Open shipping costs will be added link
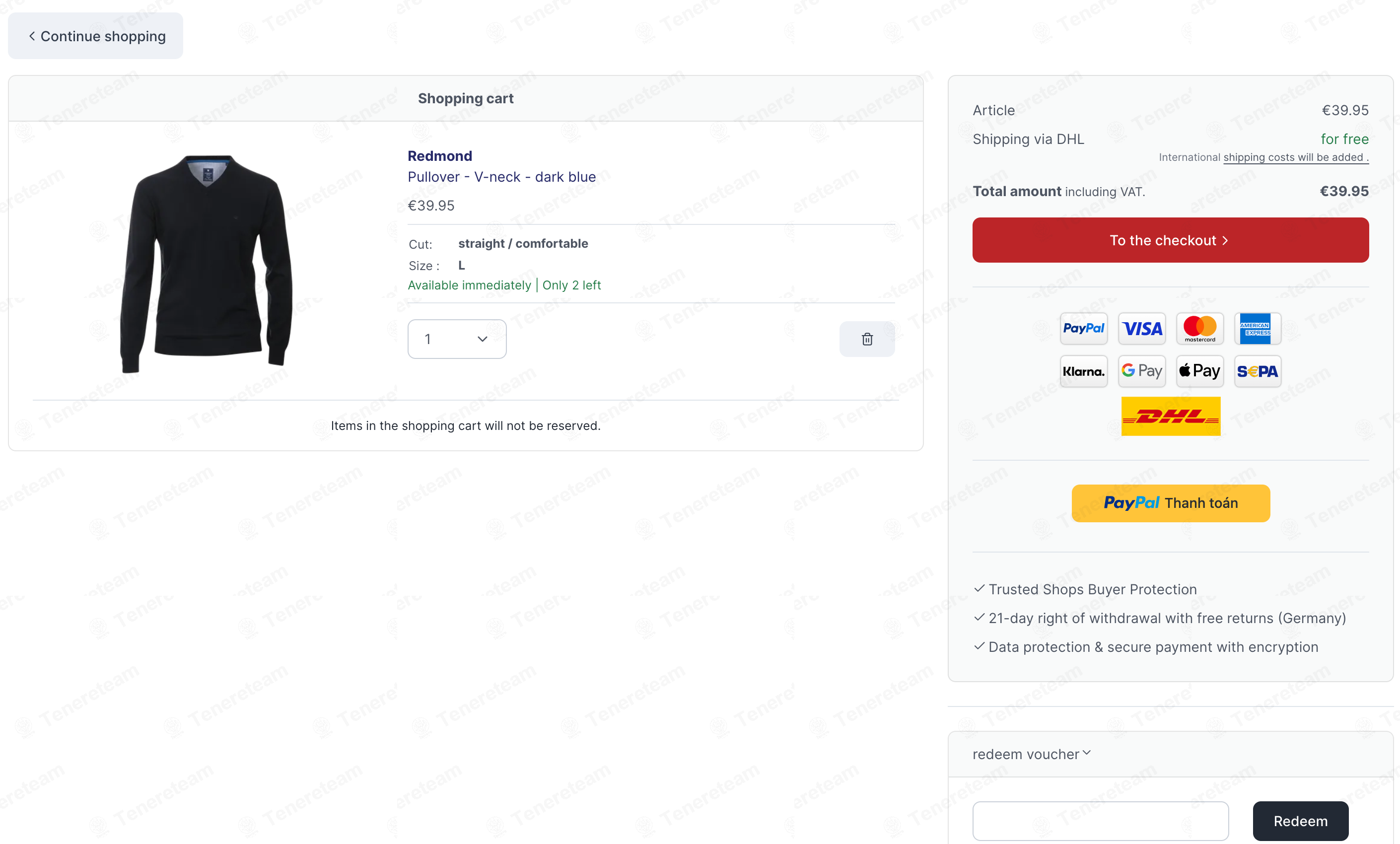The height and width of the screenshot is (844, 1400). pos(1295,157)
